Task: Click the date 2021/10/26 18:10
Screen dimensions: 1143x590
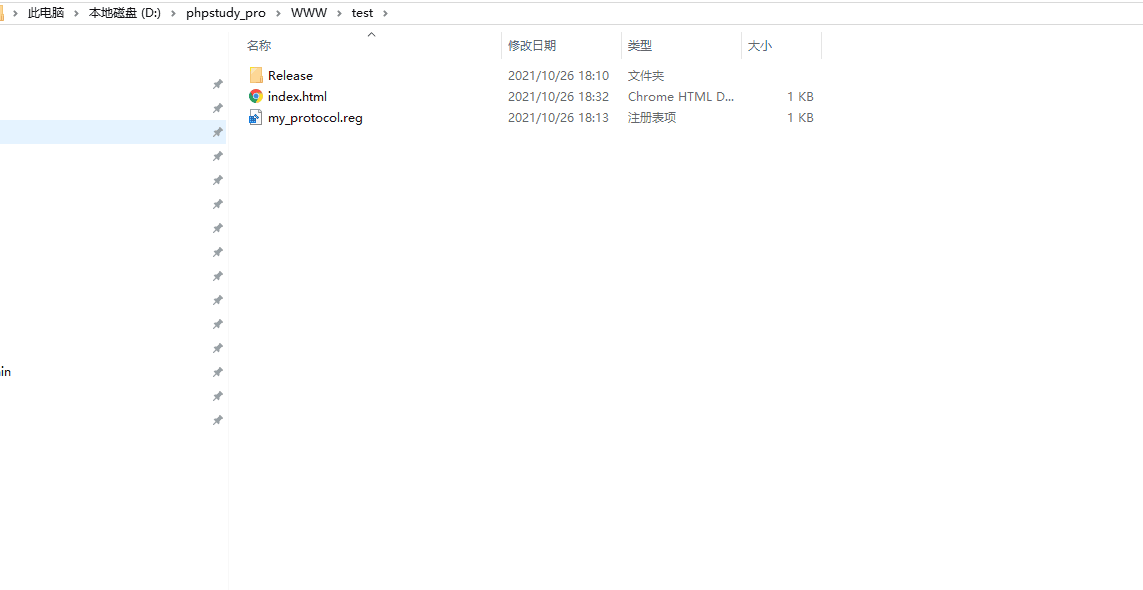Action: point(558,75)
